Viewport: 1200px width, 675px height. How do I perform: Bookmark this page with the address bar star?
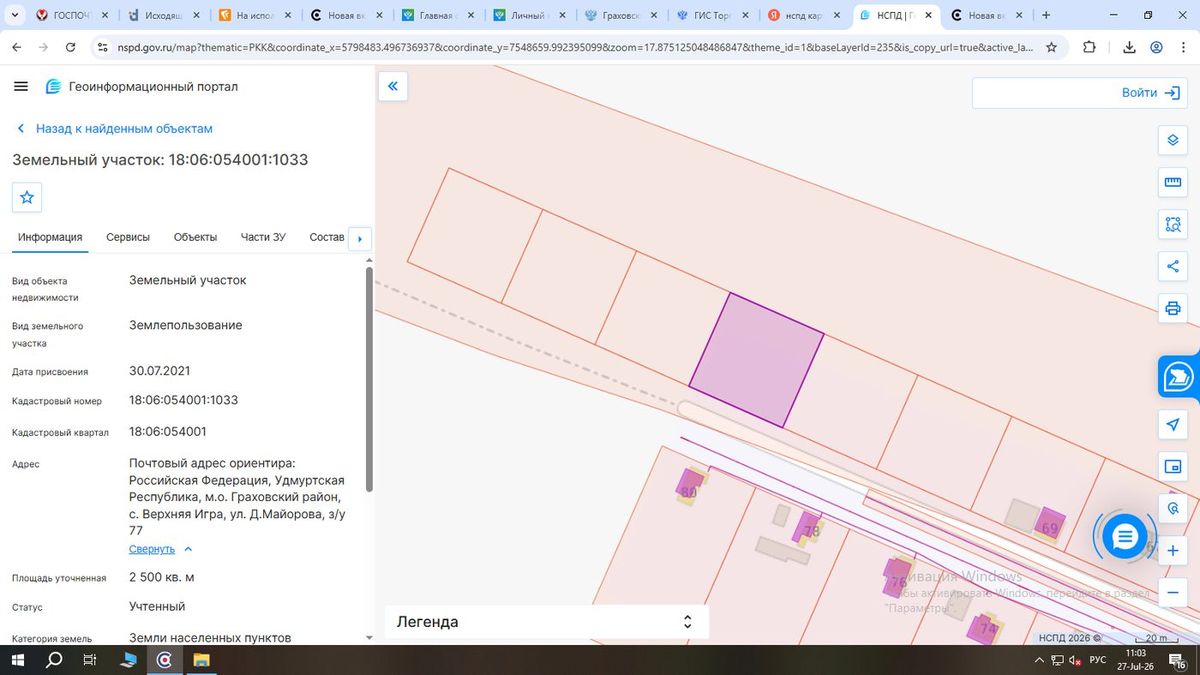click(1052, 47)
